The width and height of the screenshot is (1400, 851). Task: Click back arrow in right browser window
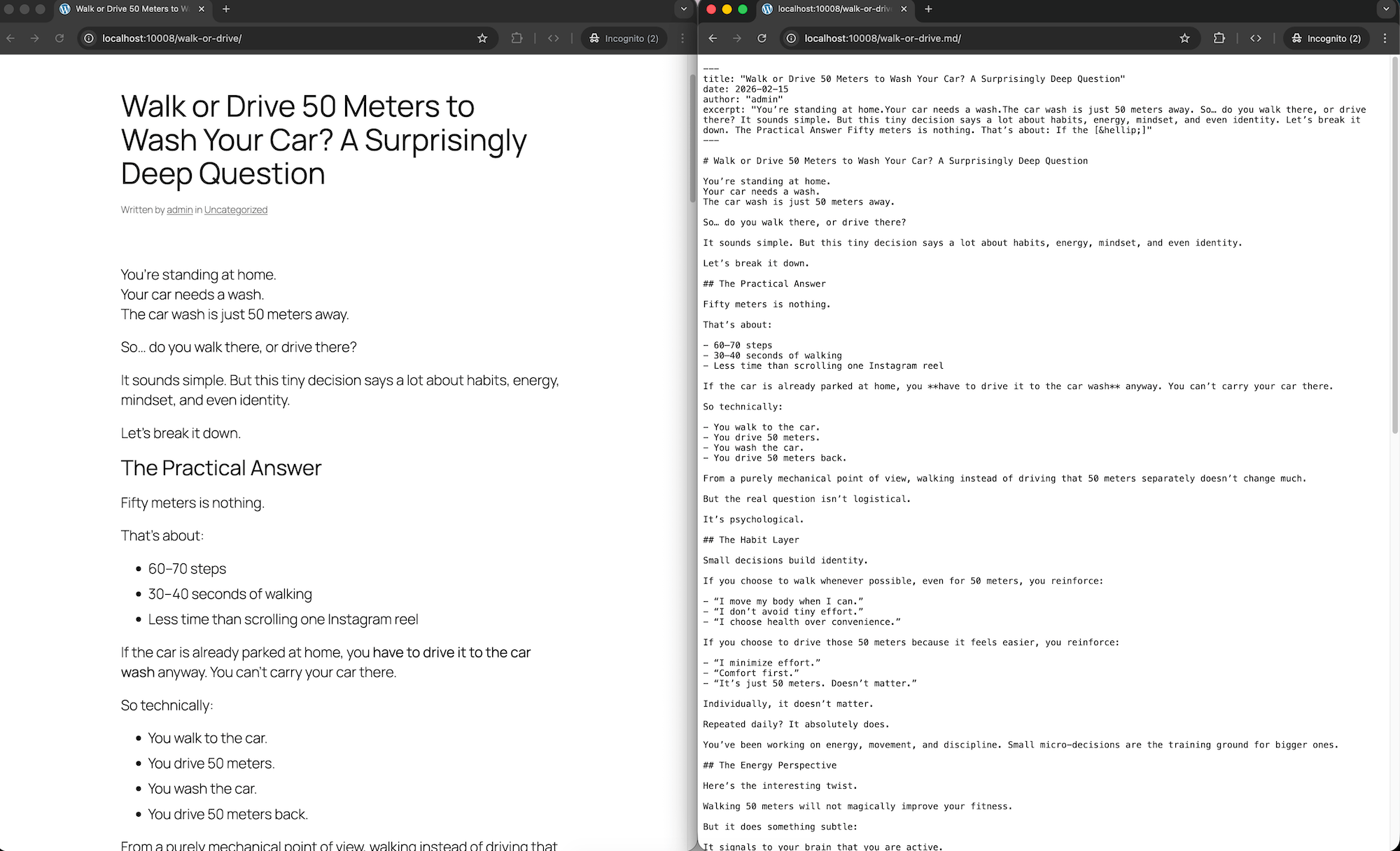tap(713, 38)
